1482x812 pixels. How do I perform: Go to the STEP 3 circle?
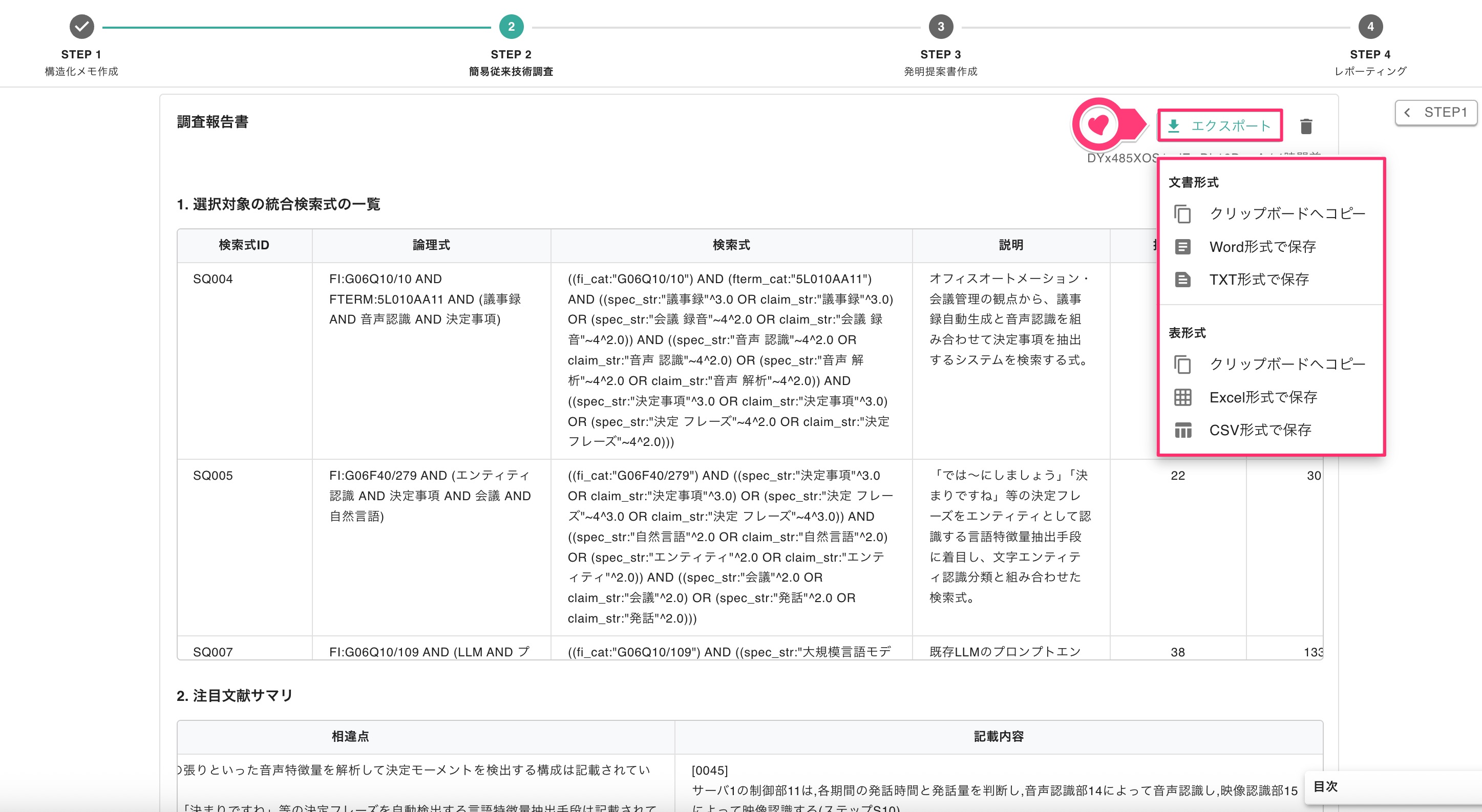pos(941,27)
